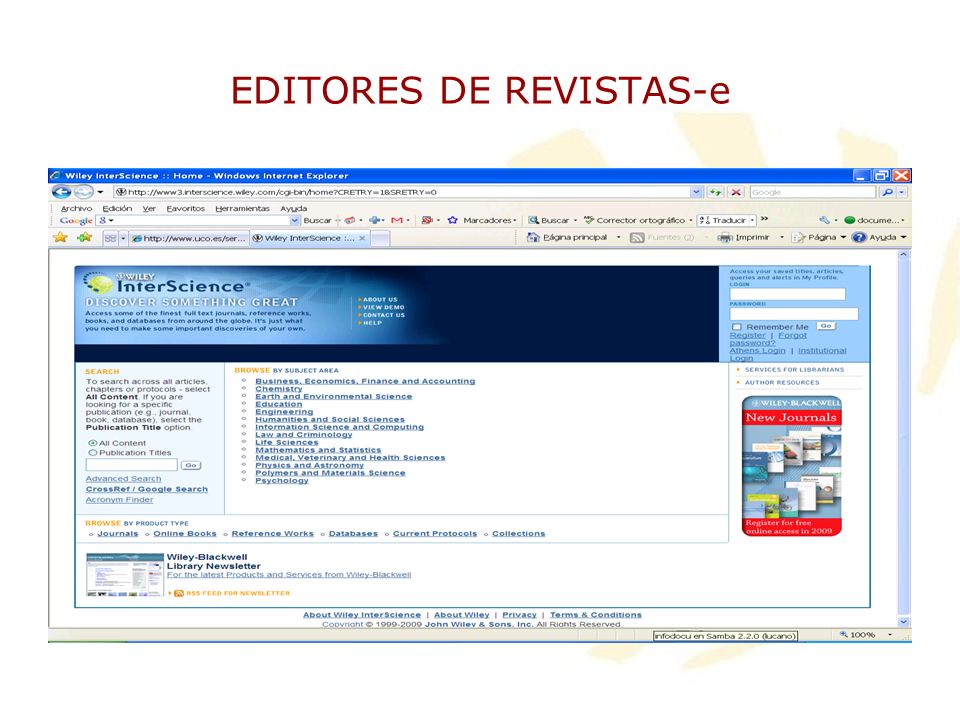Click the Marcadores star icon
Viewport: 960px width, 720px height.
pyautogui.click(x=452, y=220)
